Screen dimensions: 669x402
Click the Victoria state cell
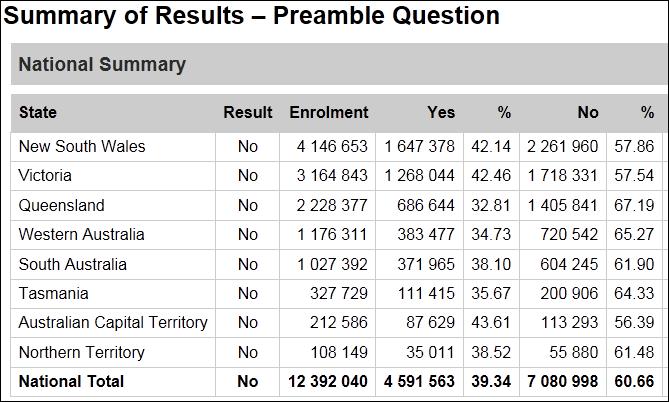click(x=46, y=176)
